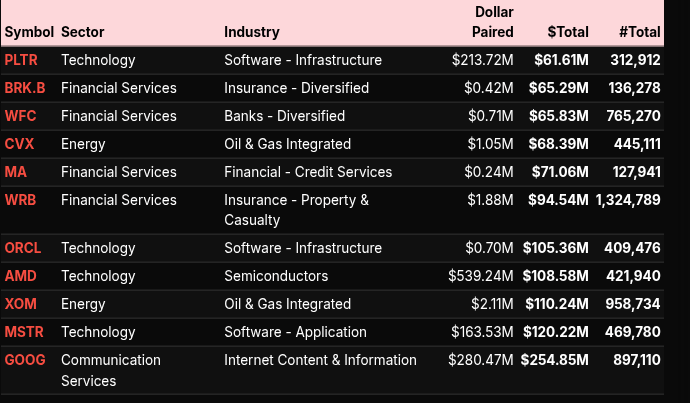Click the Industry column header
The height and width of the screenshot is (403, 690).
click(252, 32)
